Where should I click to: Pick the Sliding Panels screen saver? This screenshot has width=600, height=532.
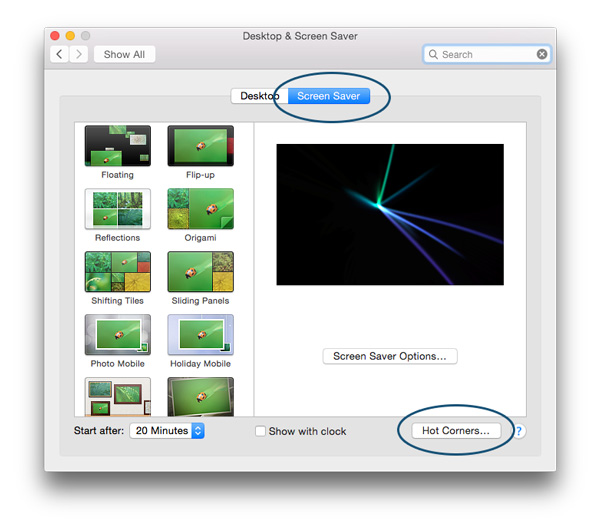[201, 272]
